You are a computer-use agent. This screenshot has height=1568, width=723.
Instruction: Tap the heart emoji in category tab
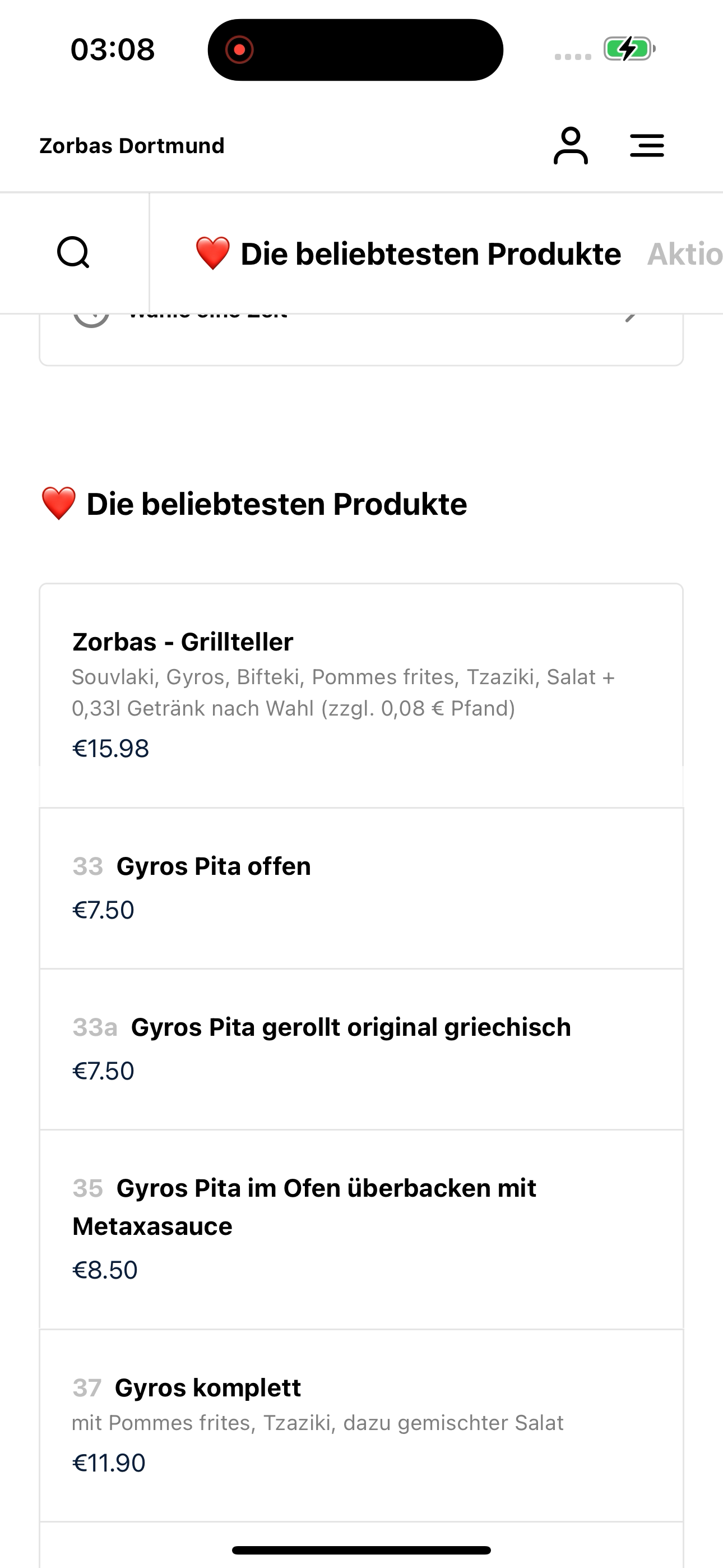point(212,253)
